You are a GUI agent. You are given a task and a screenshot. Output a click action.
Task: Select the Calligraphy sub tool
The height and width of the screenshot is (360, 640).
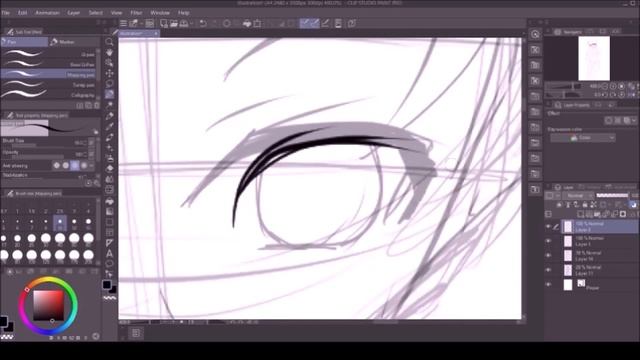click(48, 95)
